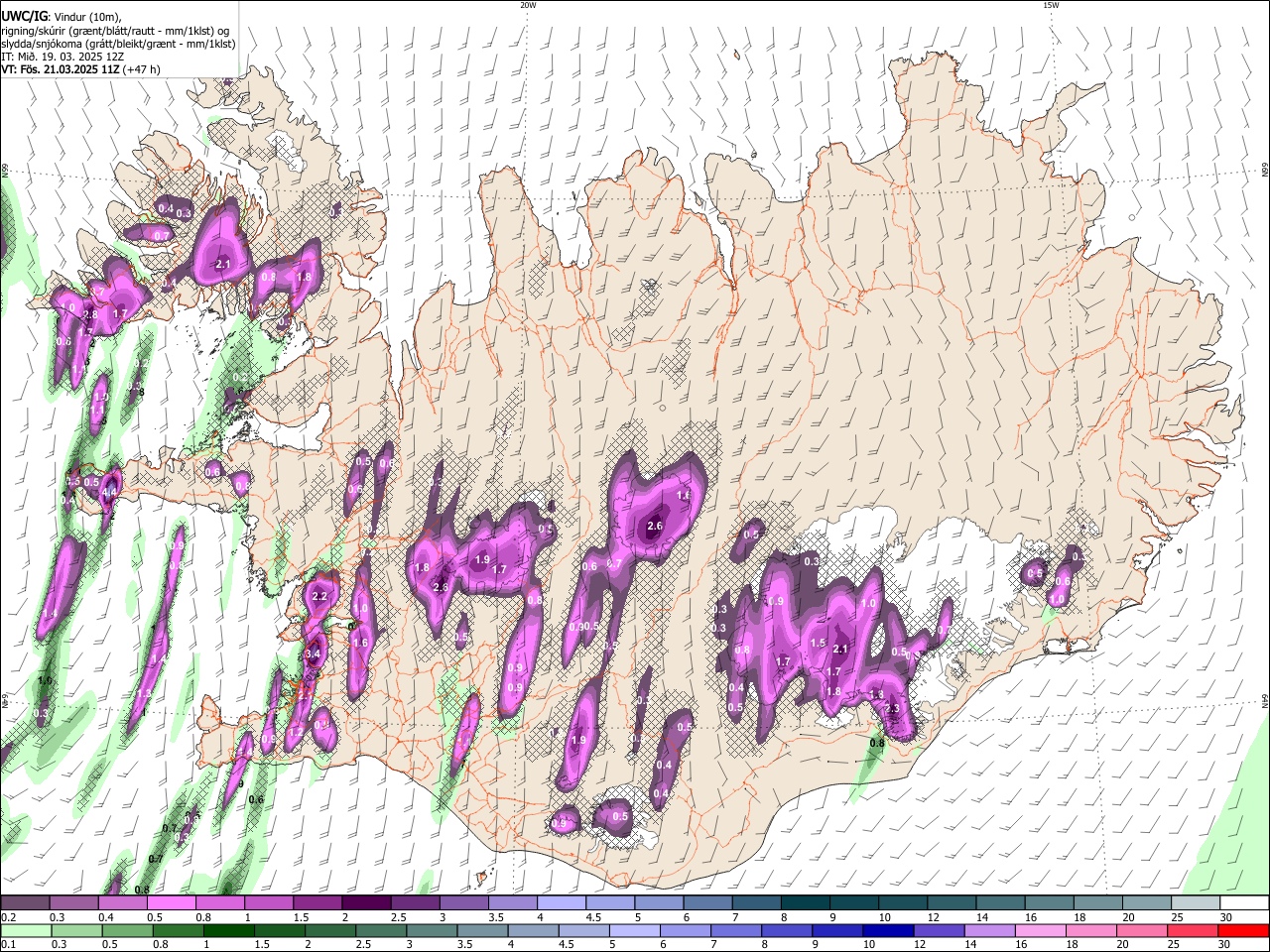Click the VT: Fös. 21.03.2025 11Z valid time

61,69
